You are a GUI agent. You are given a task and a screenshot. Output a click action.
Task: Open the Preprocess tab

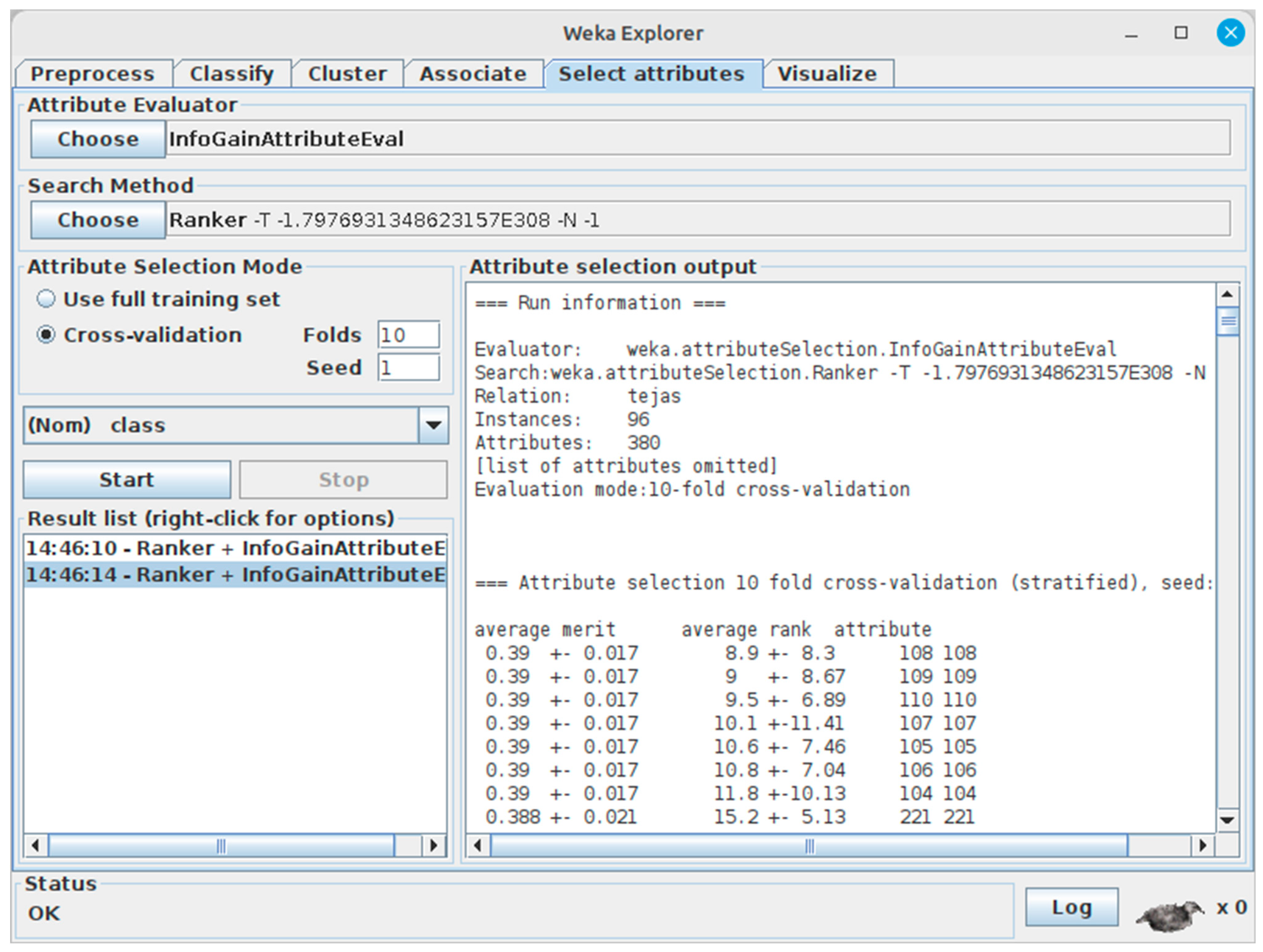coord(93,74)
